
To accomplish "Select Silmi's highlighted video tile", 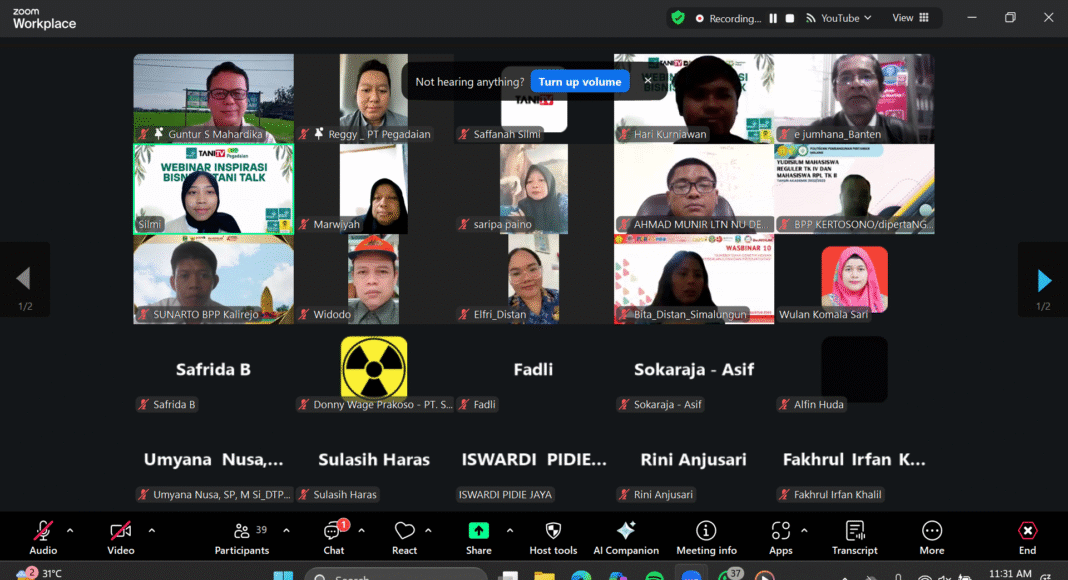I will coord(214,189).
